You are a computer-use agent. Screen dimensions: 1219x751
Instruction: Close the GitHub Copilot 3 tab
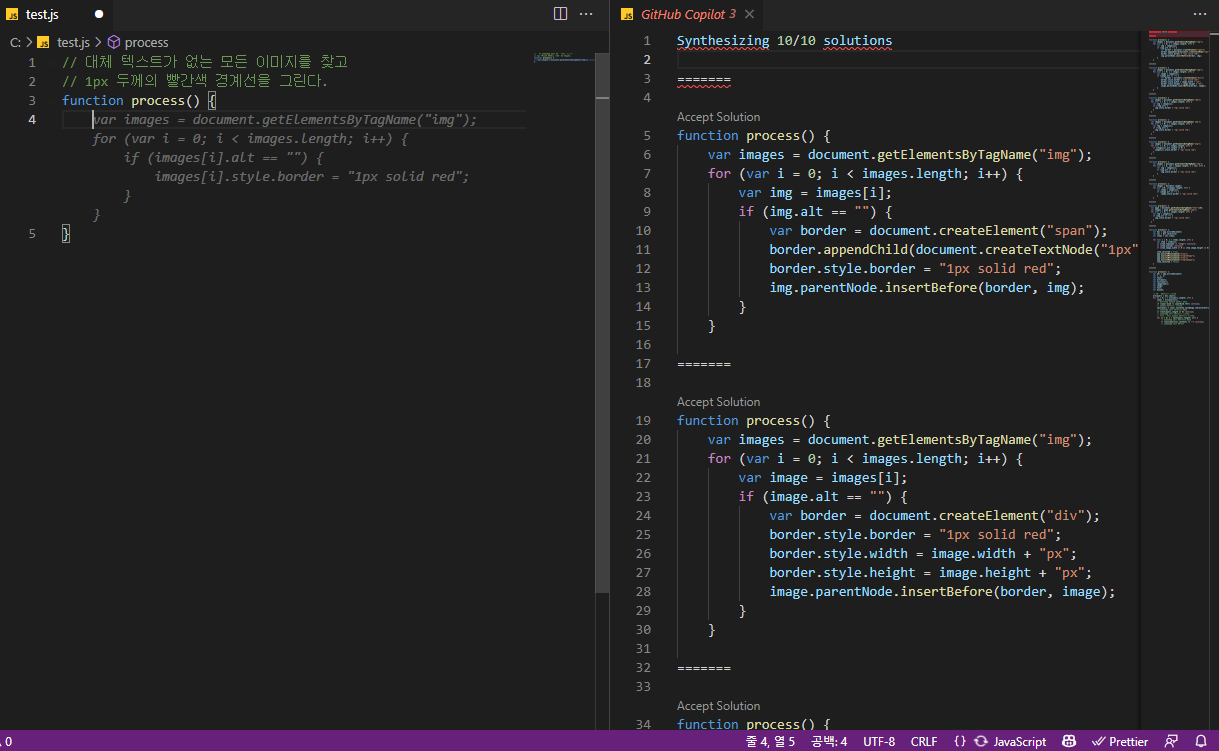749,14
